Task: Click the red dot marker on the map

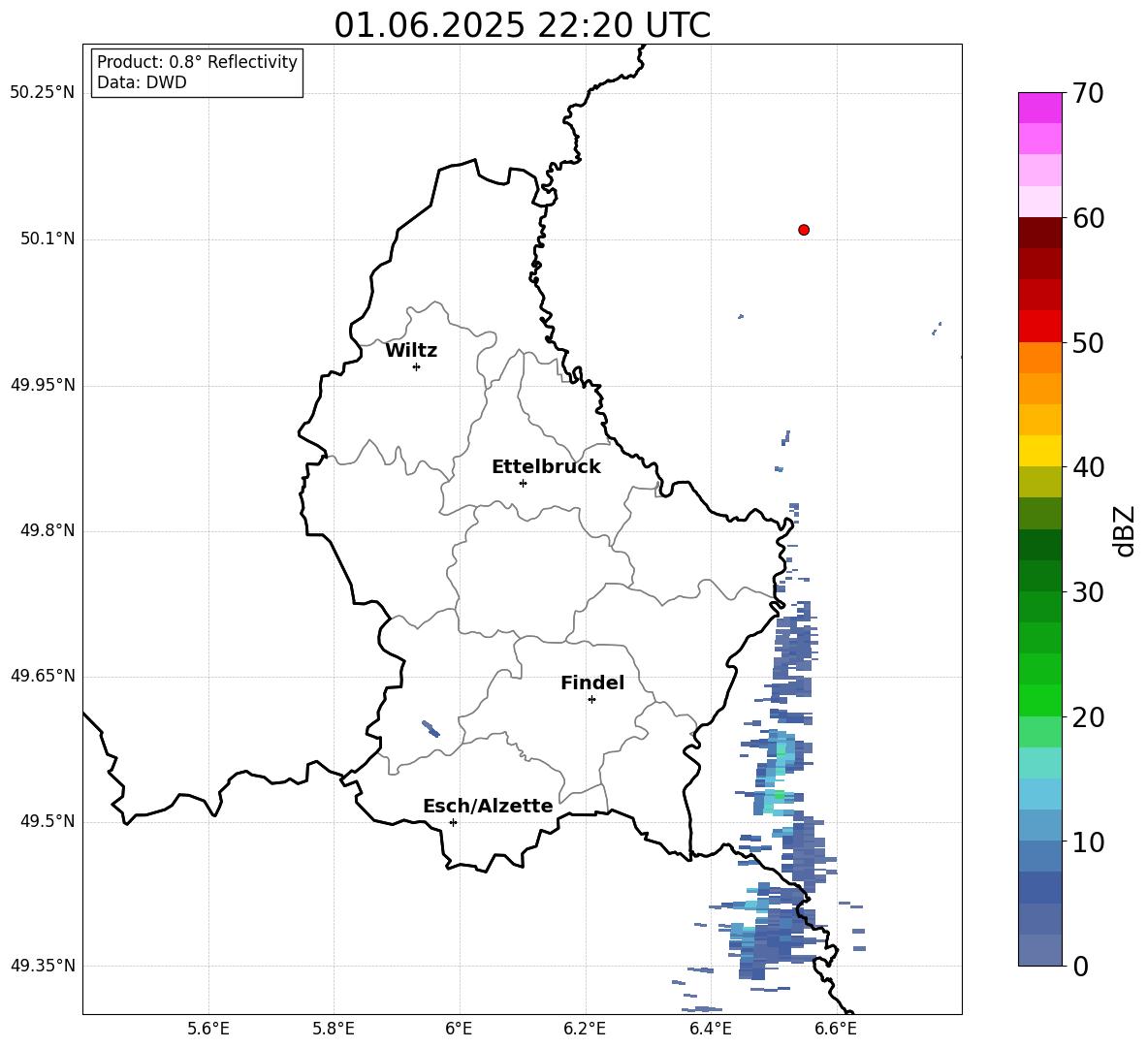Action: 803,230
